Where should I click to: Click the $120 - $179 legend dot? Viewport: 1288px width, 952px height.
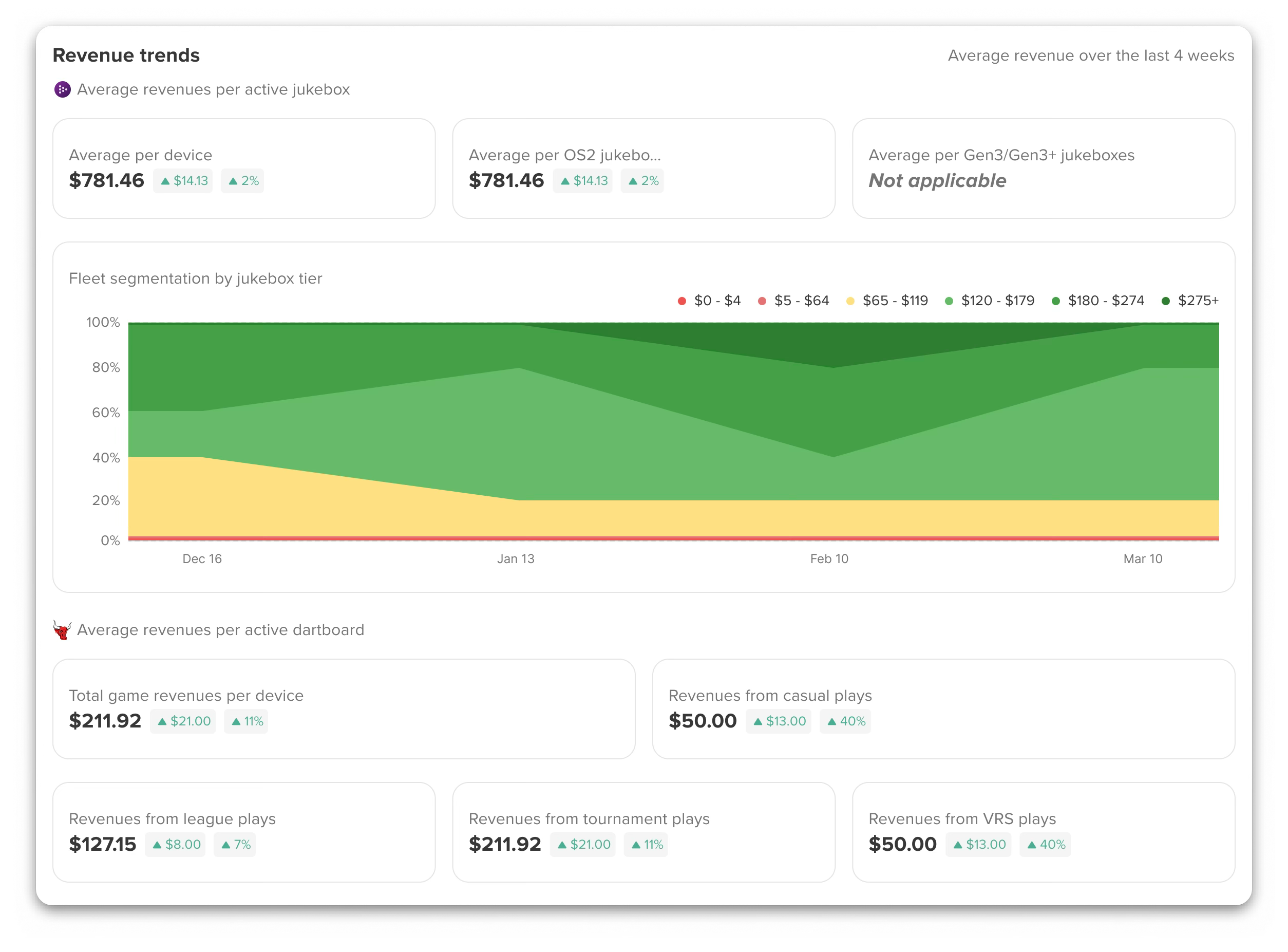tap(949, 301)
